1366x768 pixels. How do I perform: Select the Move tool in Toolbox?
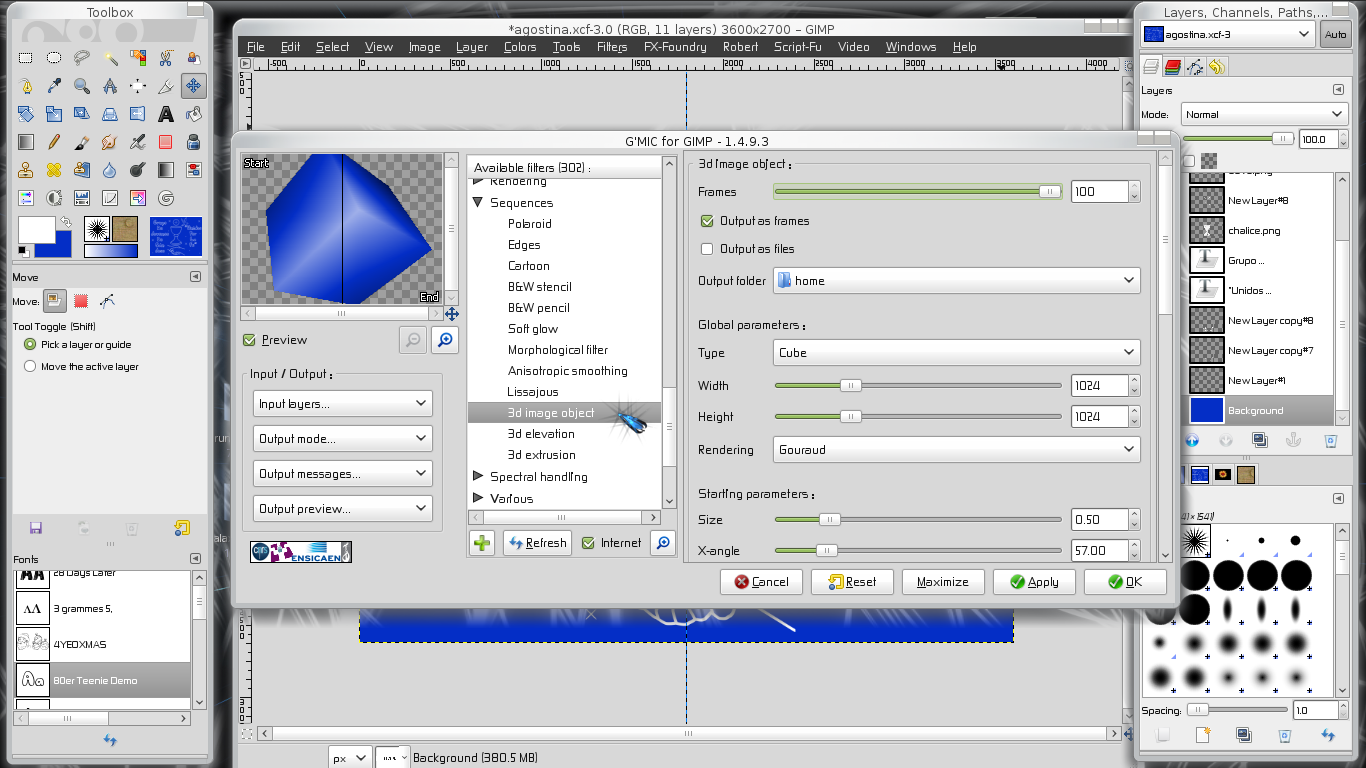193,86
